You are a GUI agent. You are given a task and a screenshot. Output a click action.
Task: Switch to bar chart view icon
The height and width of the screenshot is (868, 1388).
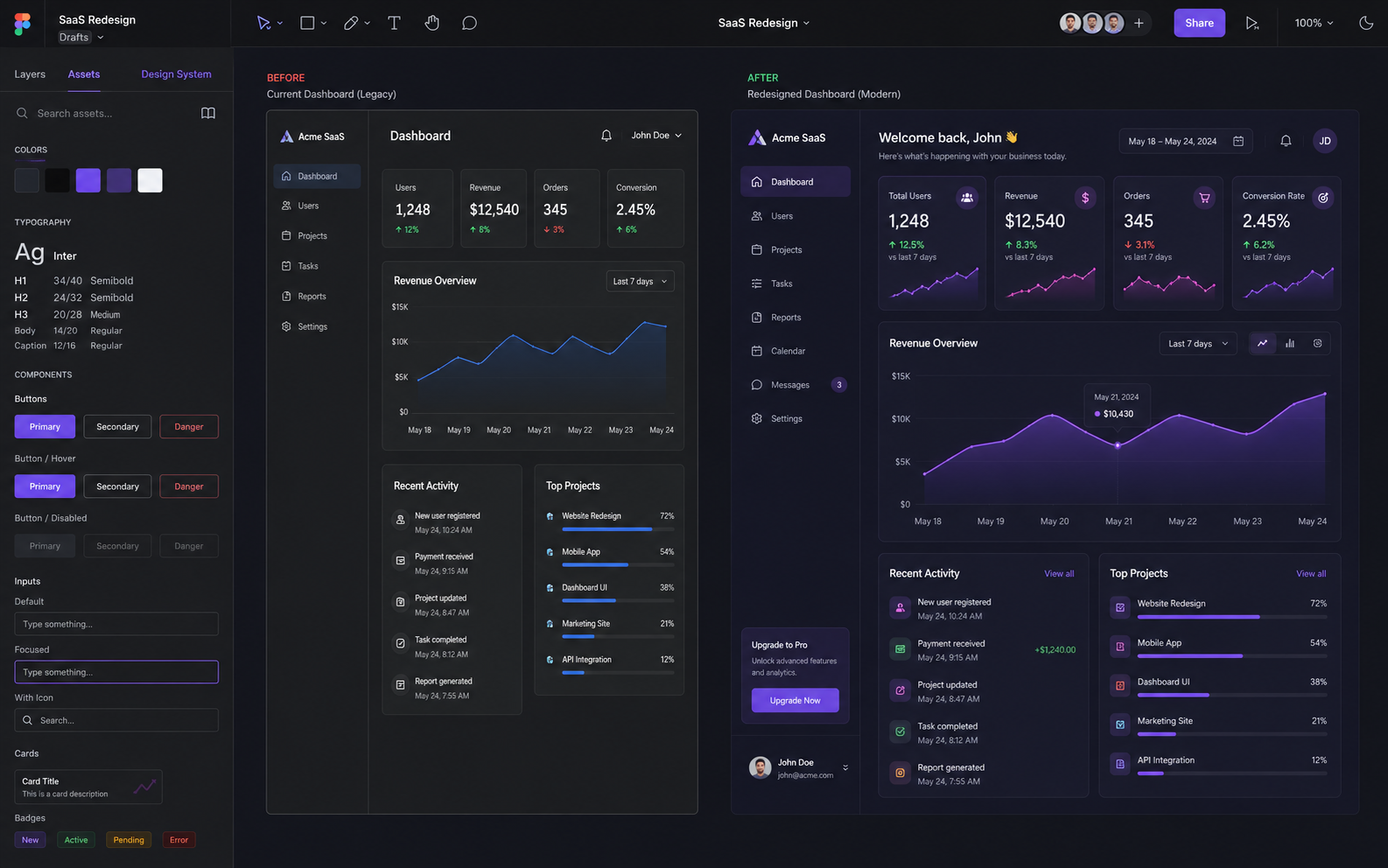tap(1290, 344)
